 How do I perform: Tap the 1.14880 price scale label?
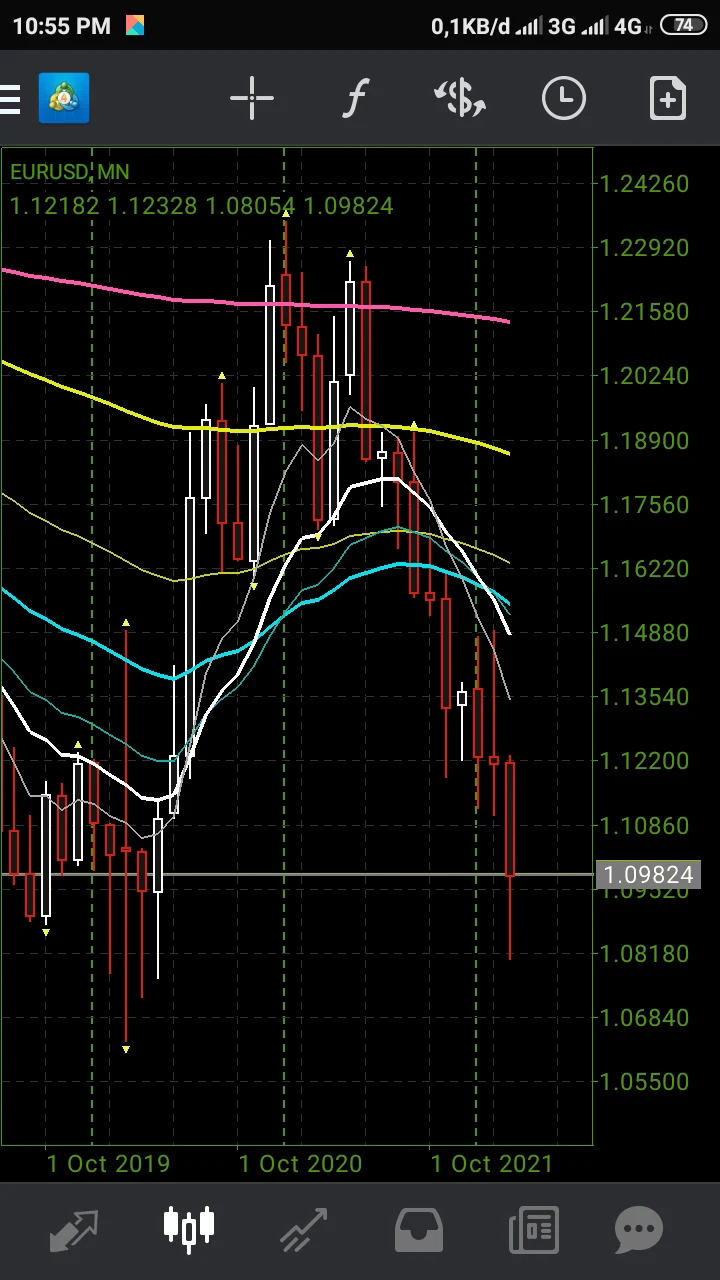[x=645, y=633]
